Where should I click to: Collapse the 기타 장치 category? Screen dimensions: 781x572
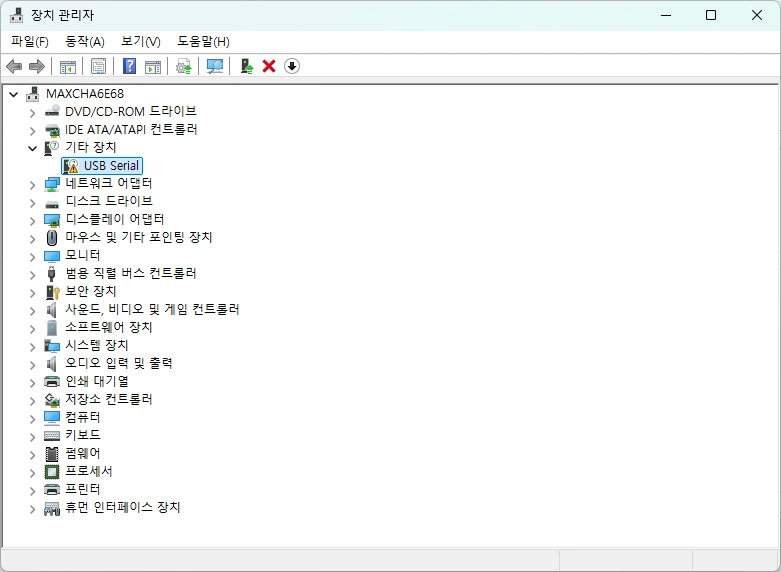coord(33,148)
